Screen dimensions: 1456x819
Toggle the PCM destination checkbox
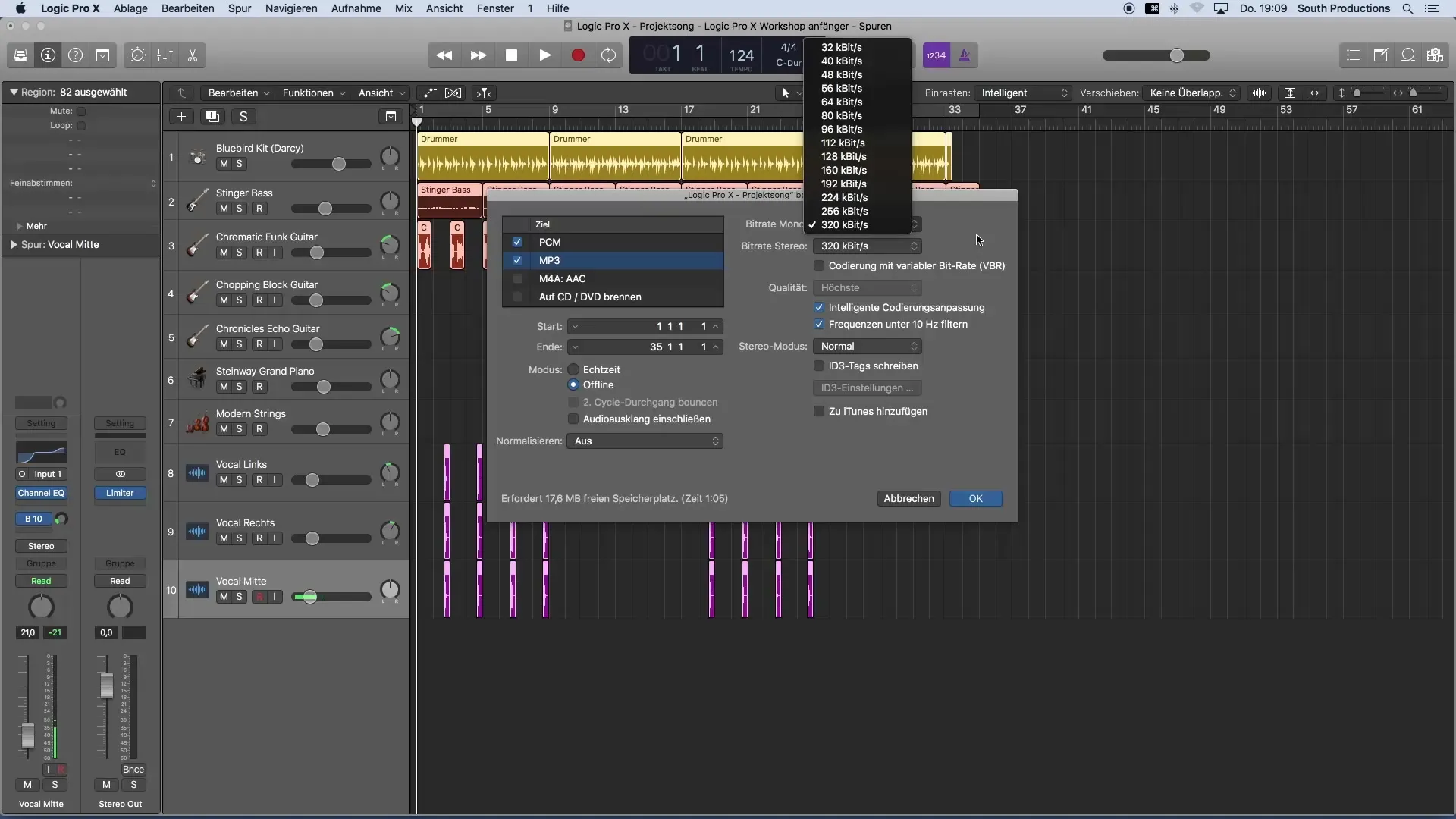(517, 243)
